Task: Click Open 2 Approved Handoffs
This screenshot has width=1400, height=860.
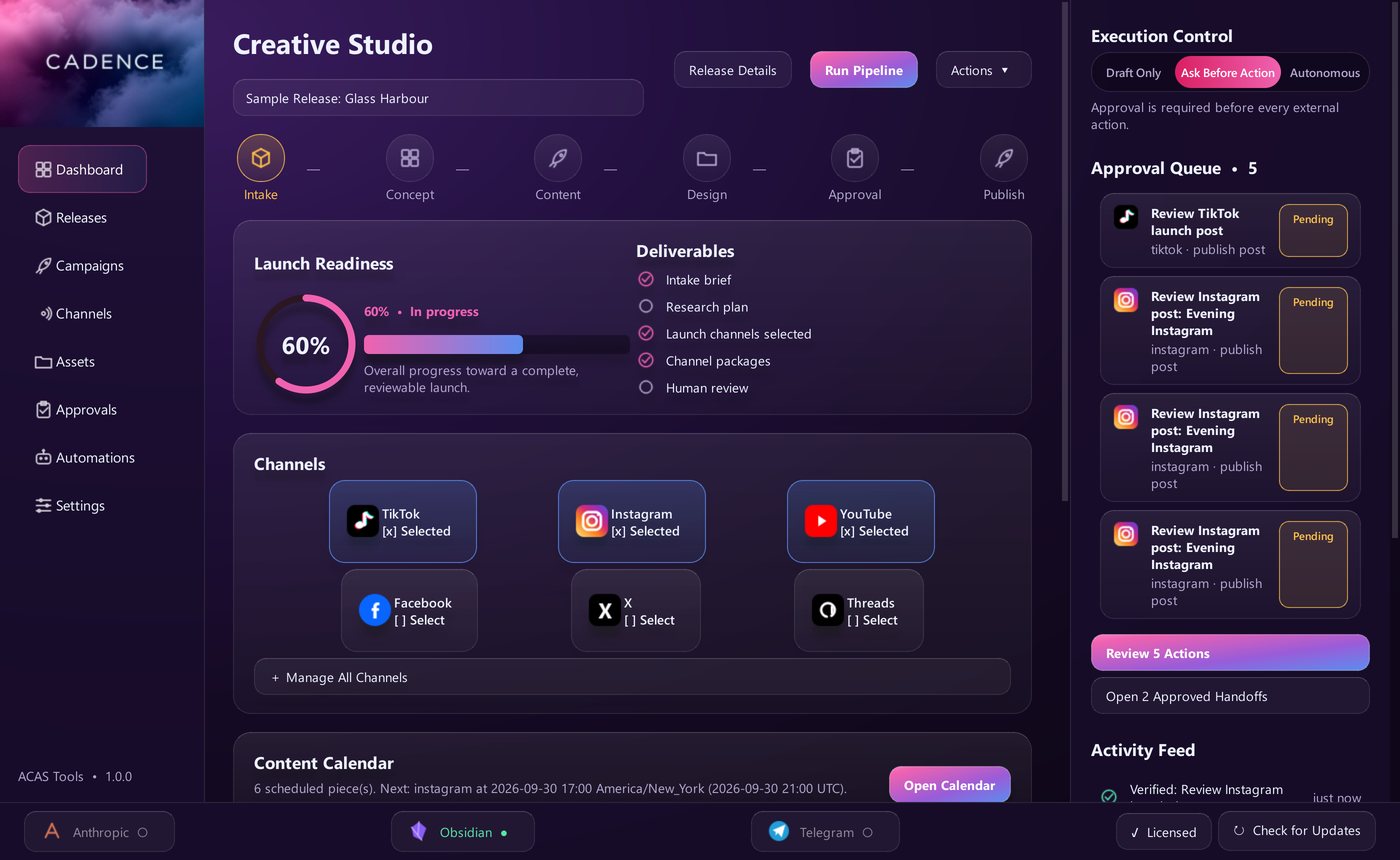Action: [x=1230, y=696]
